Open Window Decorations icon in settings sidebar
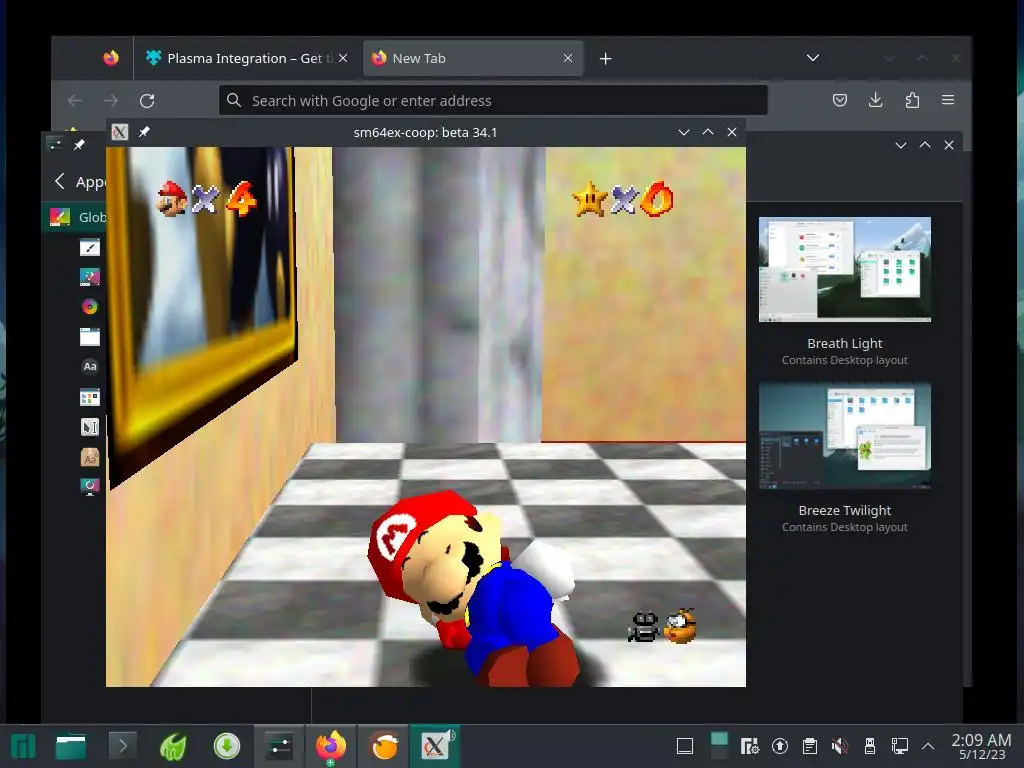Viewport: 1024px width, 768px height. (x=89, y=337)
